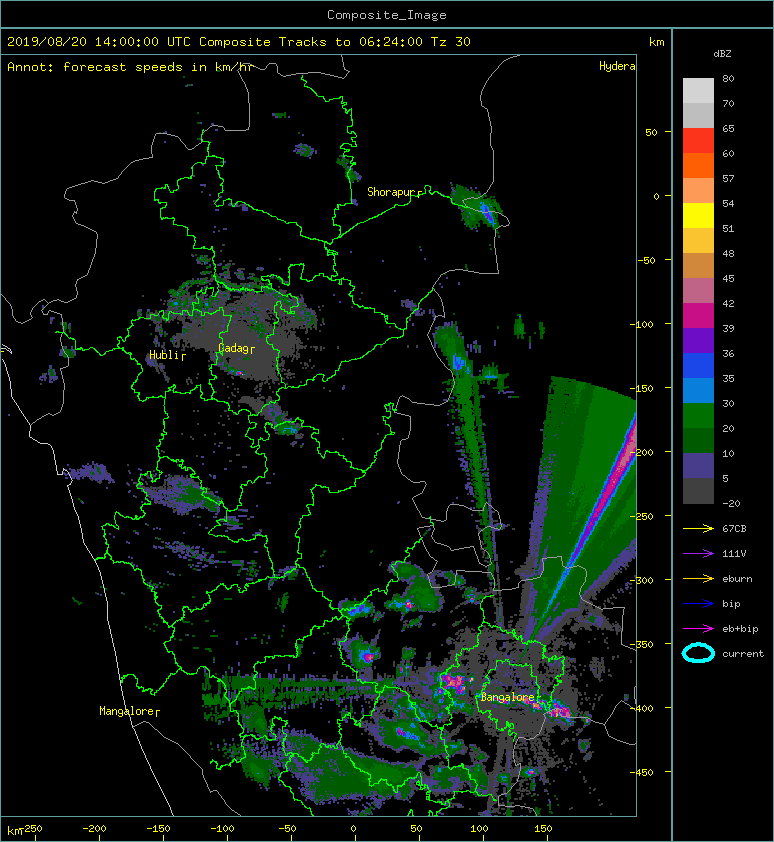Click the blue storm cell east of Shorapur
The image size is (774, 842).
click(x=486, y=212)
